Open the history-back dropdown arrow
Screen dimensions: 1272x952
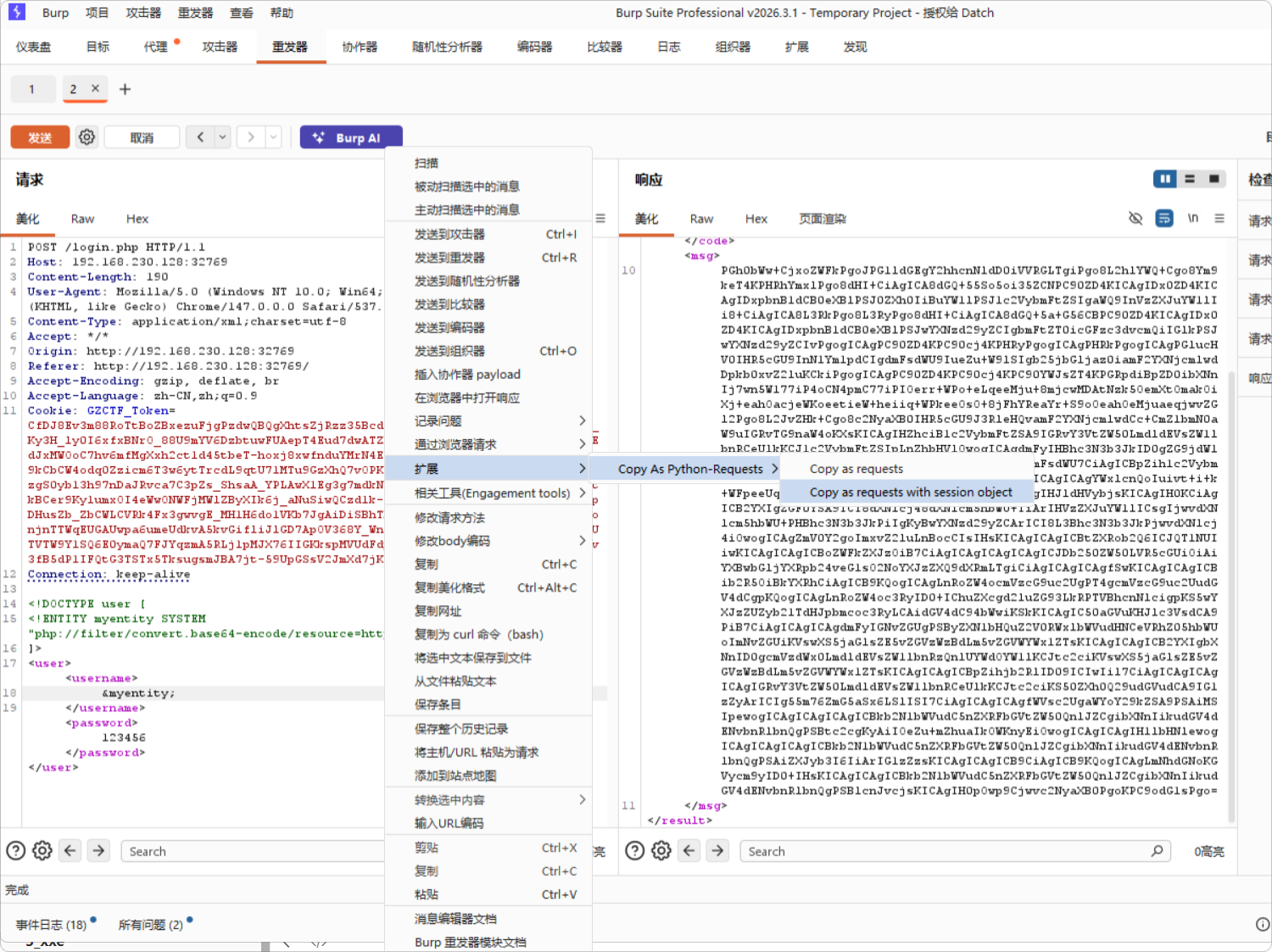(x=222, y=136)
